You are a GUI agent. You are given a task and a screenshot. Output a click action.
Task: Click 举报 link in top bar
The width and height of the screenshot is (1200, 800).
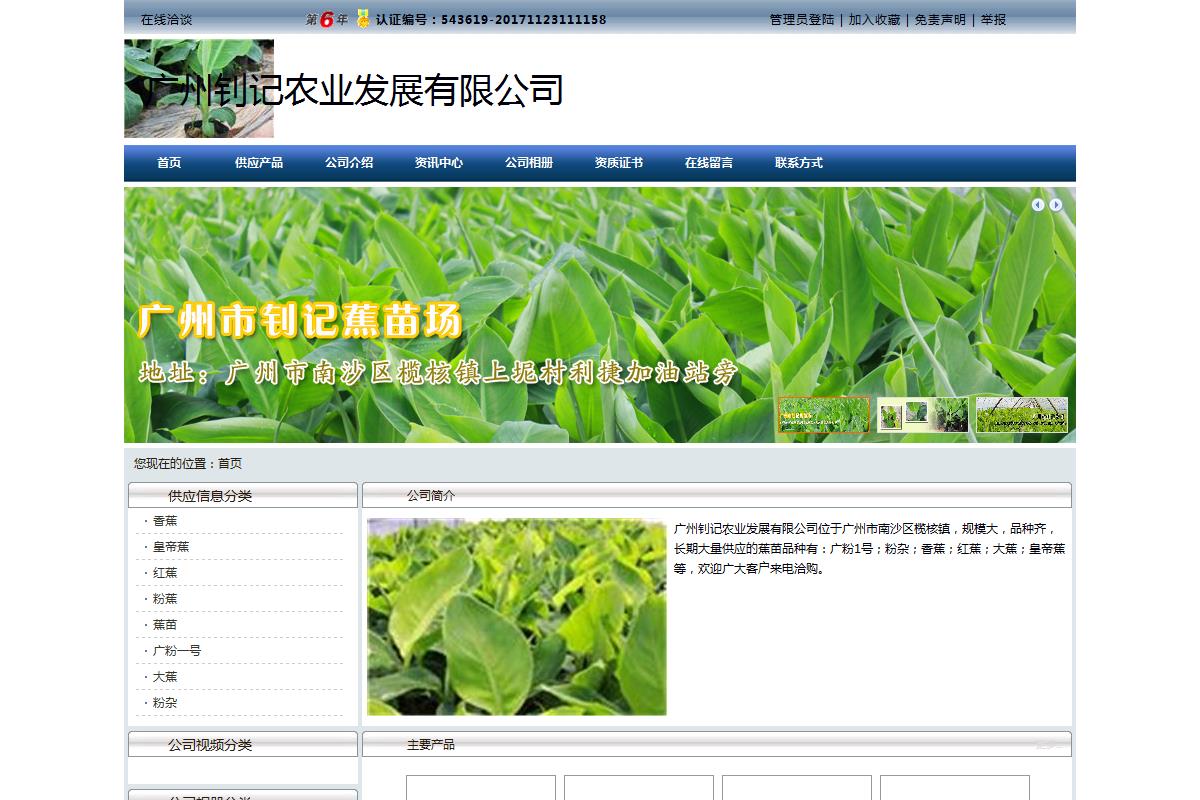(993, 20)
